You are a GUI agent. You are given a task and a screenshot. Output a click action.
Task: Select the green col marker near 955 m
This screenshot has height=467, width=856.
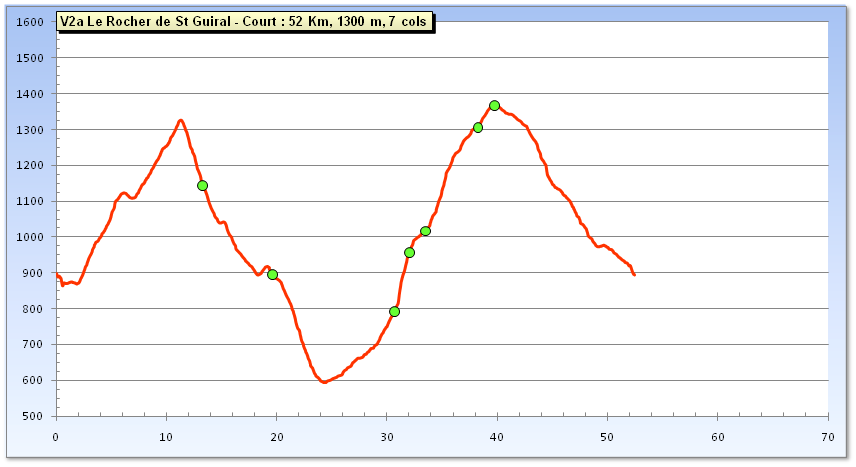(x=409, y=252)
